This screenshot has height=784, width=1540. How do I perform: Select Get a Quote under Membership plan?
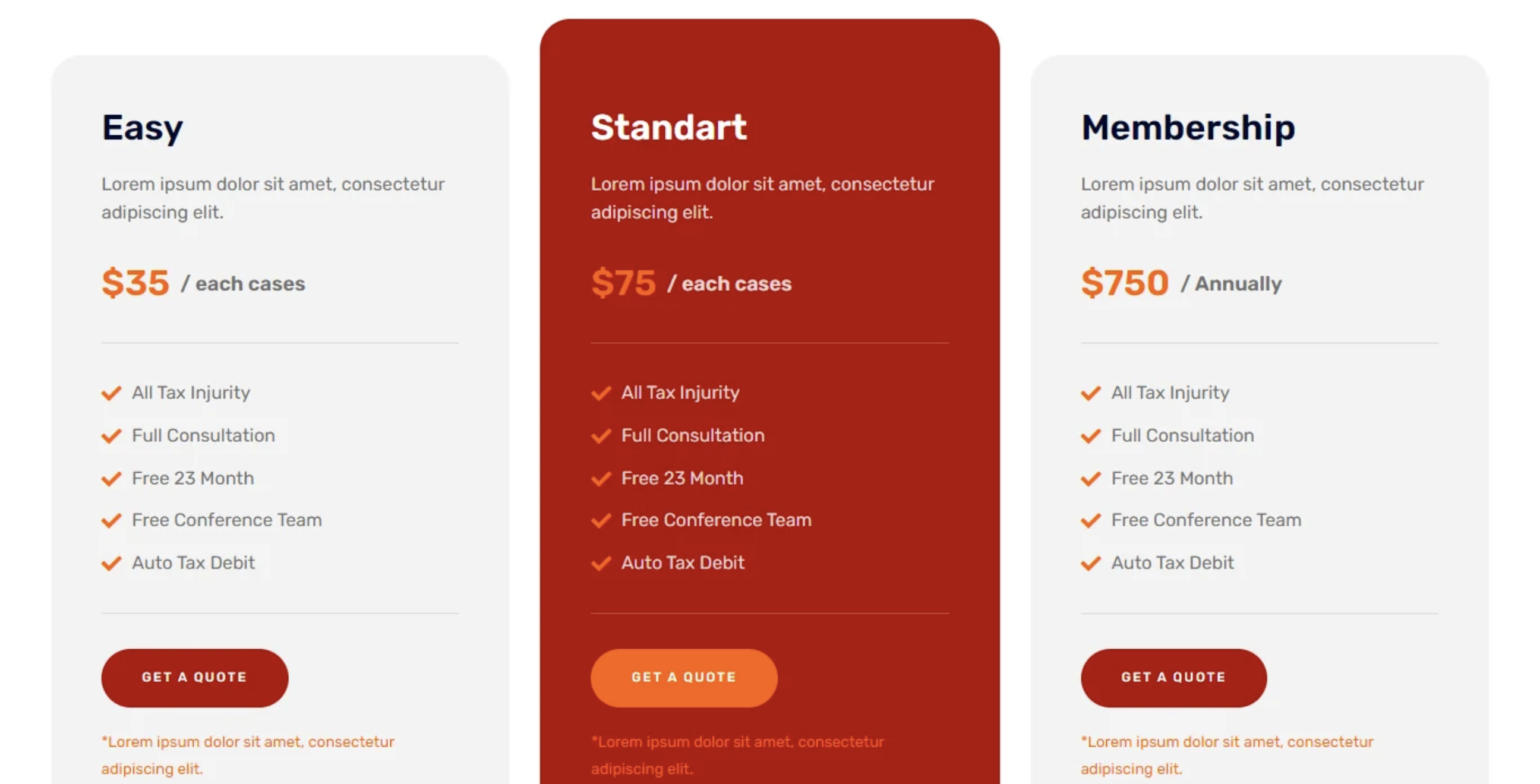coord(1173,678)
